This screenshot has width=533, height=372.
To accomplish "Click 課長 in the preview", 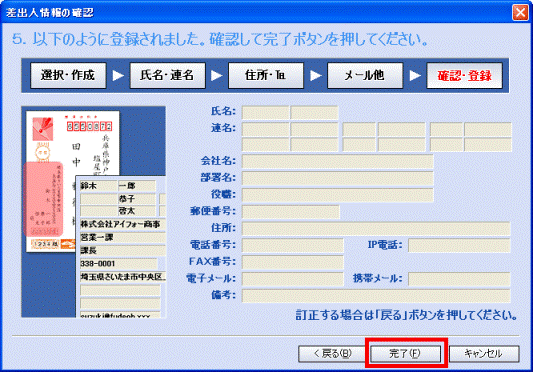I will pyautogui.click(x=123, y=251).
